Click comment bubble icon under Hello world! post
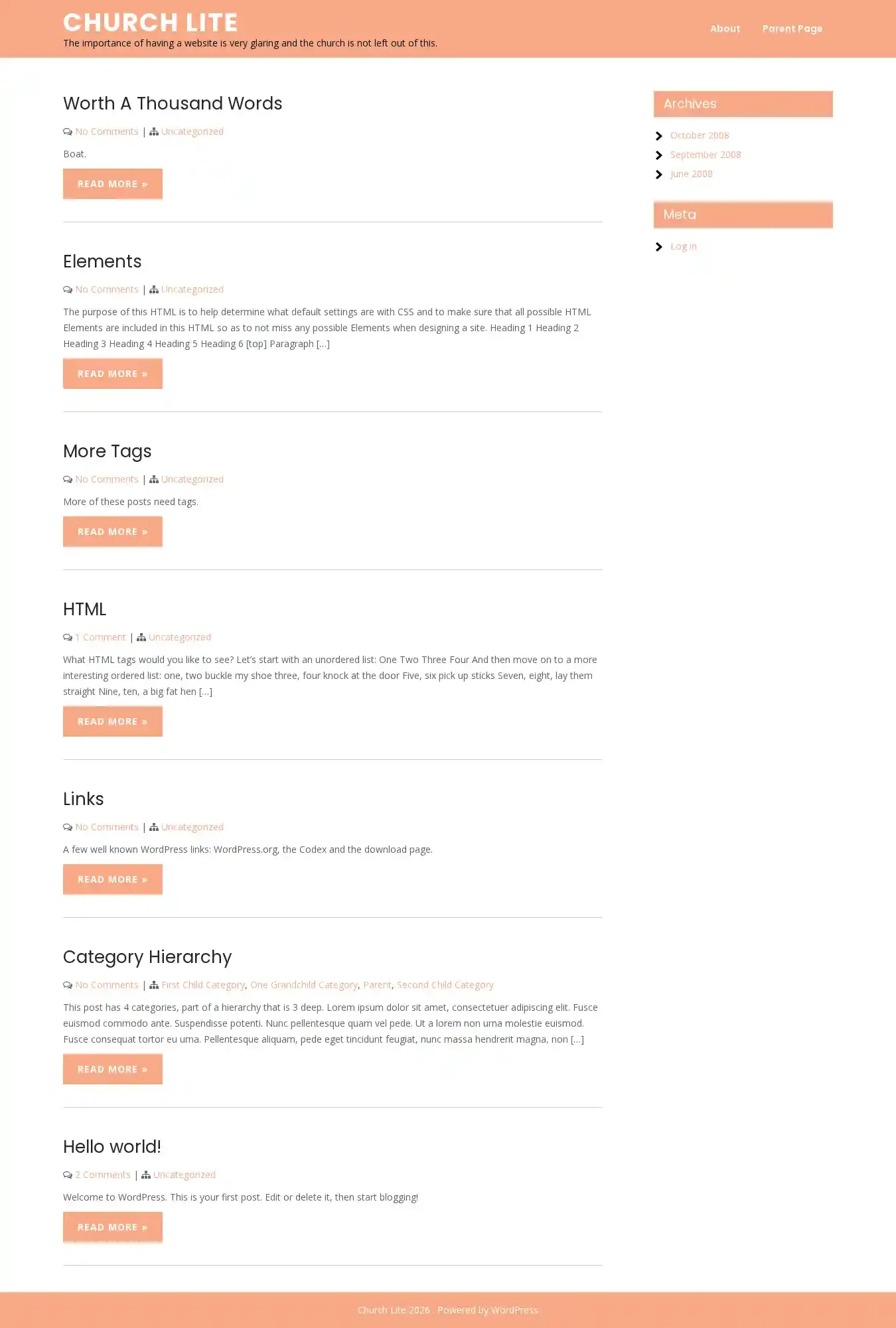The height and width of the screenshot is (1328, 896). [x=68, y=1175]
